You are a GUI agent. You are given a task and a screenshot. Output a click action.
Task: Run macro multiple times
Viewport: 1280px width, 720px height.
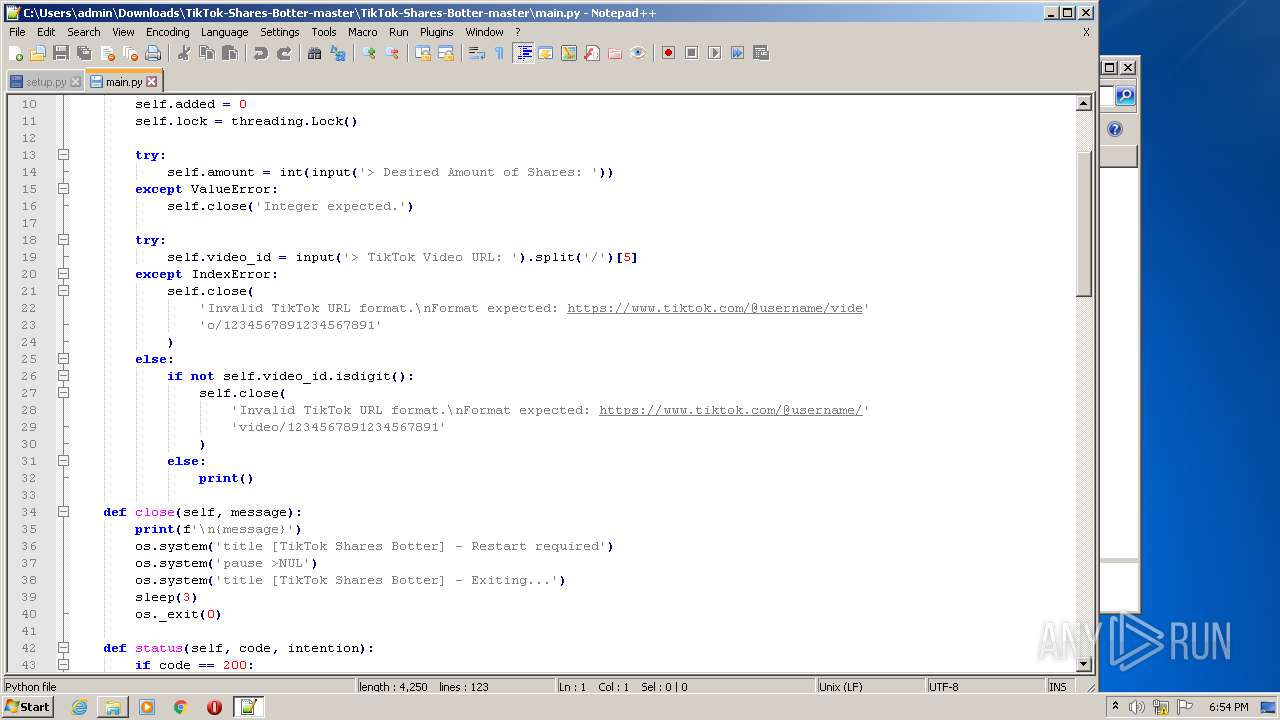[737, 53]
